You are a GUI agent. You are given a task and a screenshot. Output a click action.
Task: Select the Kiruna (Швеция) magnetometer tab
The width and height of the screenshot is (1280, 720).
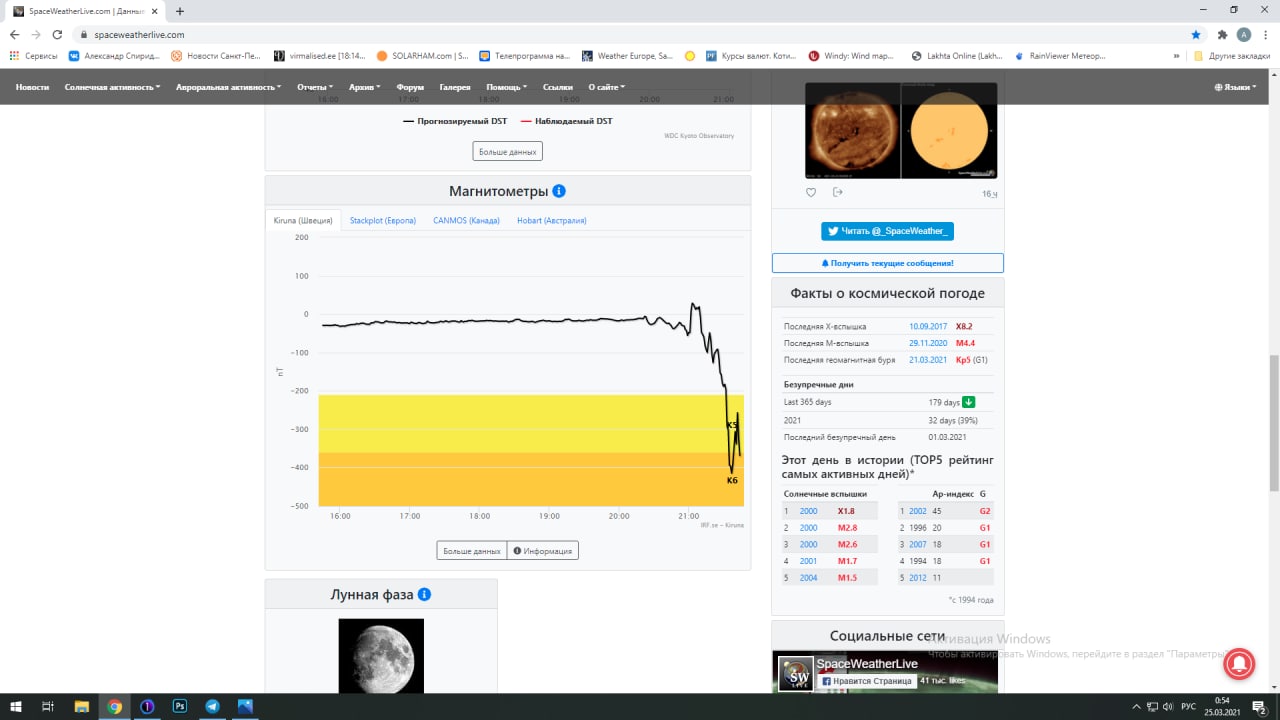pos(303,220)
